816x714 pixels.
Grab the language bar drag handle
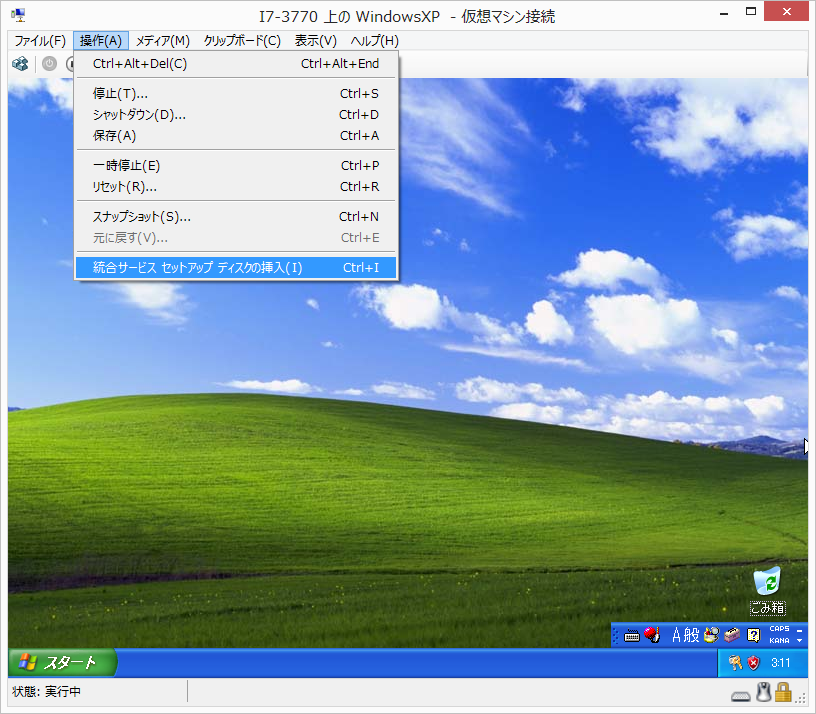[x=616, y=635]
